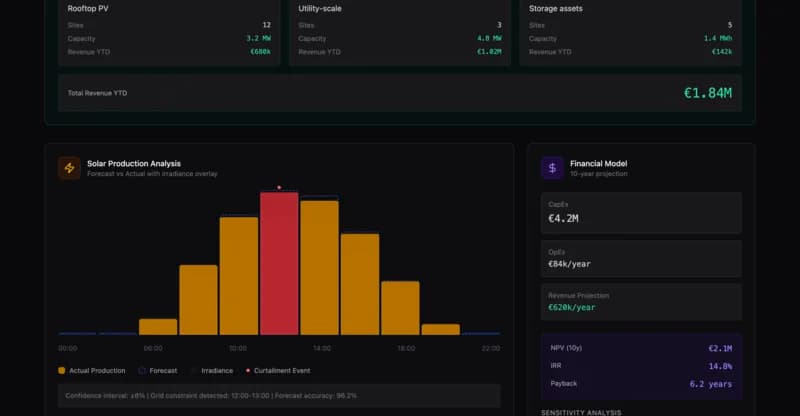The height and width of the screenshot is (416, 800).
Task: Toggle the Forecast series in the legend
Action: [157, 370]
